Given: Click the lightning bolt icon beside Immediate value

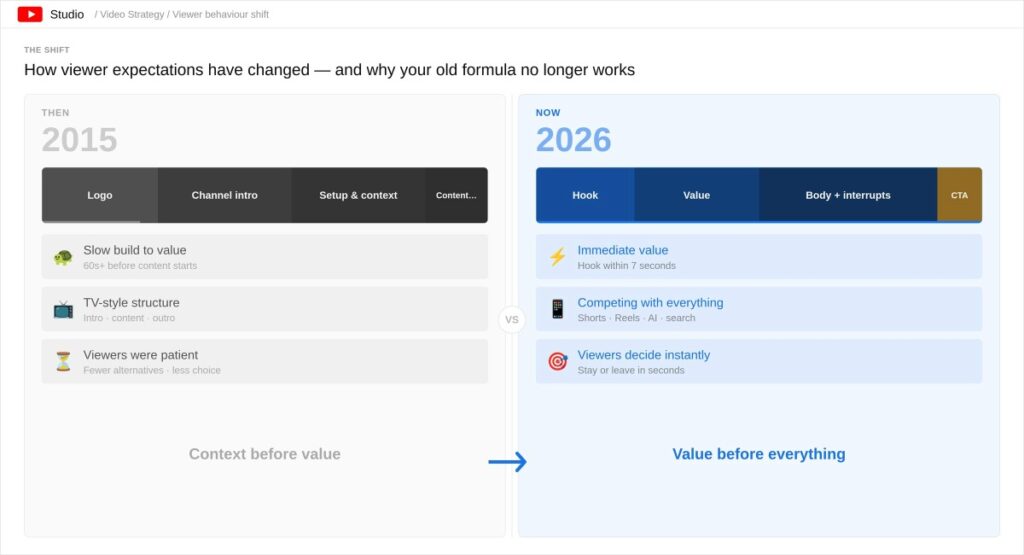Looking at the screenshot, I should click(558, 257).
